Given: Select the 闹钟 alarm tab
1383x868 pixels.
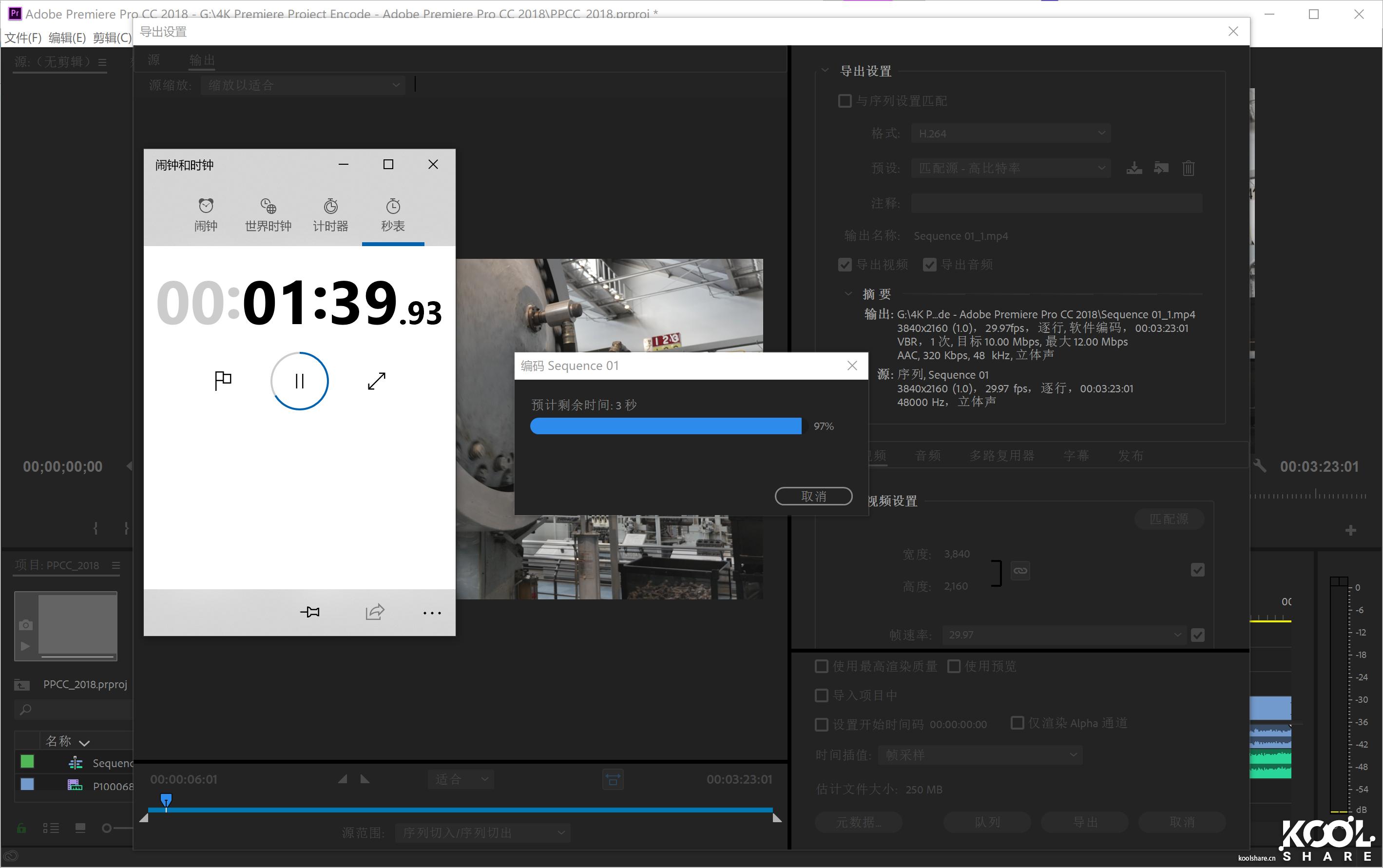Looking at the screenshot, I should [206, 215].
